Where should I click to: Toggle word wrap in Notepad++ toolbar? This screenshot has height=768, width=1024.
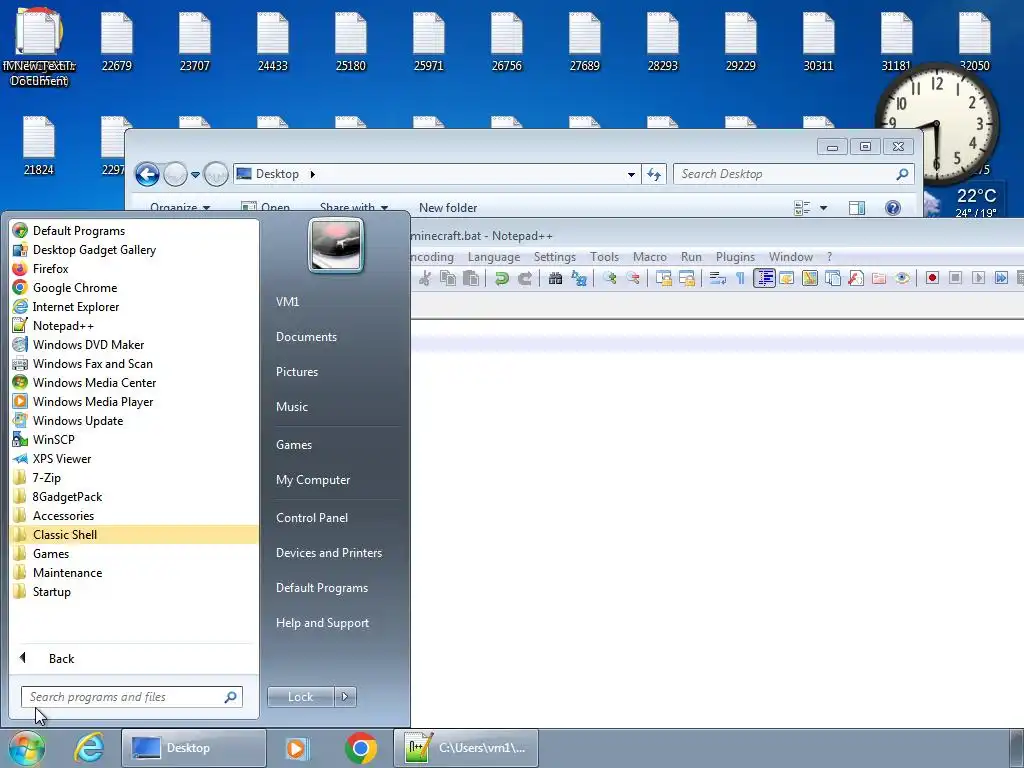[718, 278]
